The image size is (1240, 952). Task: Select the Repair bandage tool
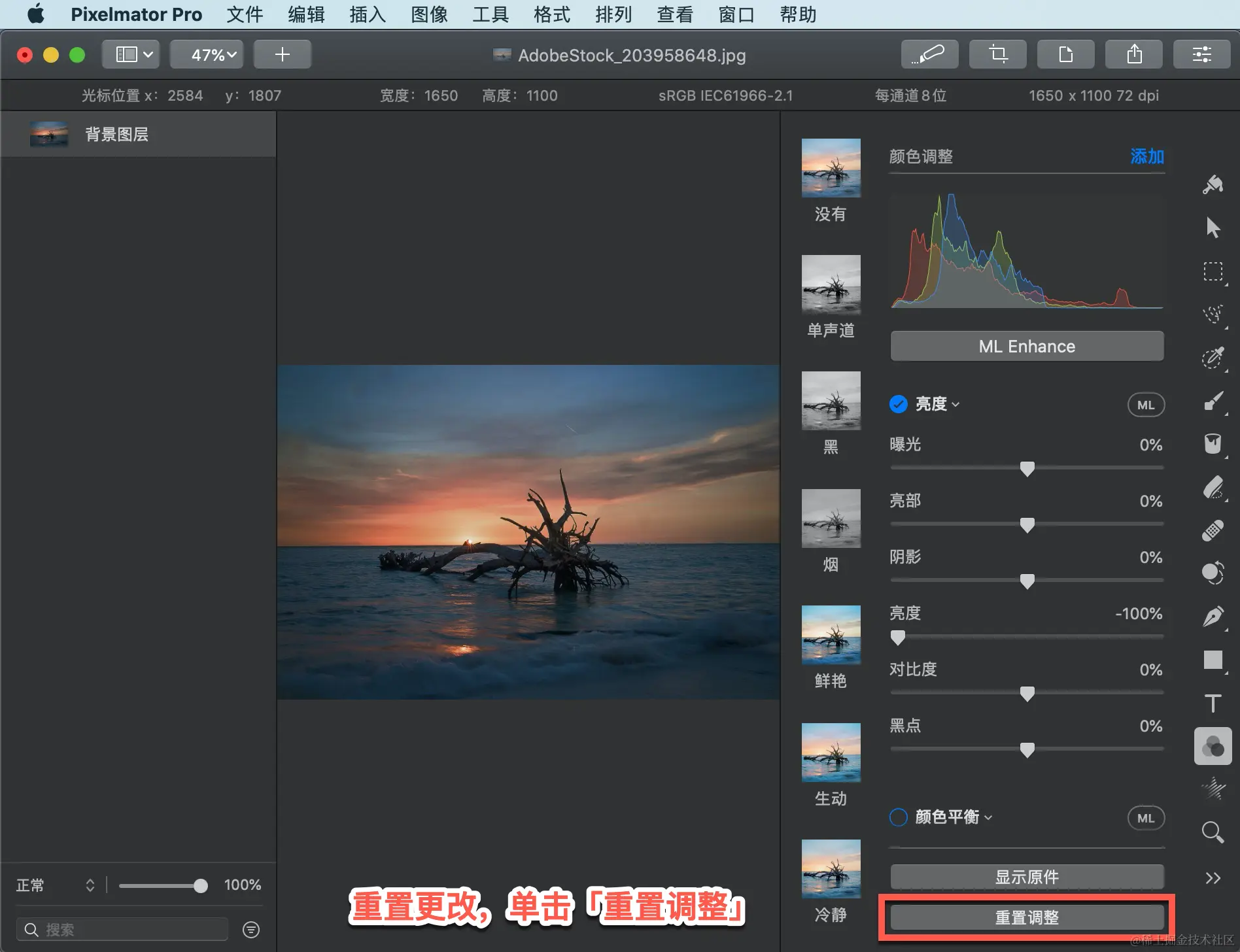pos(1213,530)
